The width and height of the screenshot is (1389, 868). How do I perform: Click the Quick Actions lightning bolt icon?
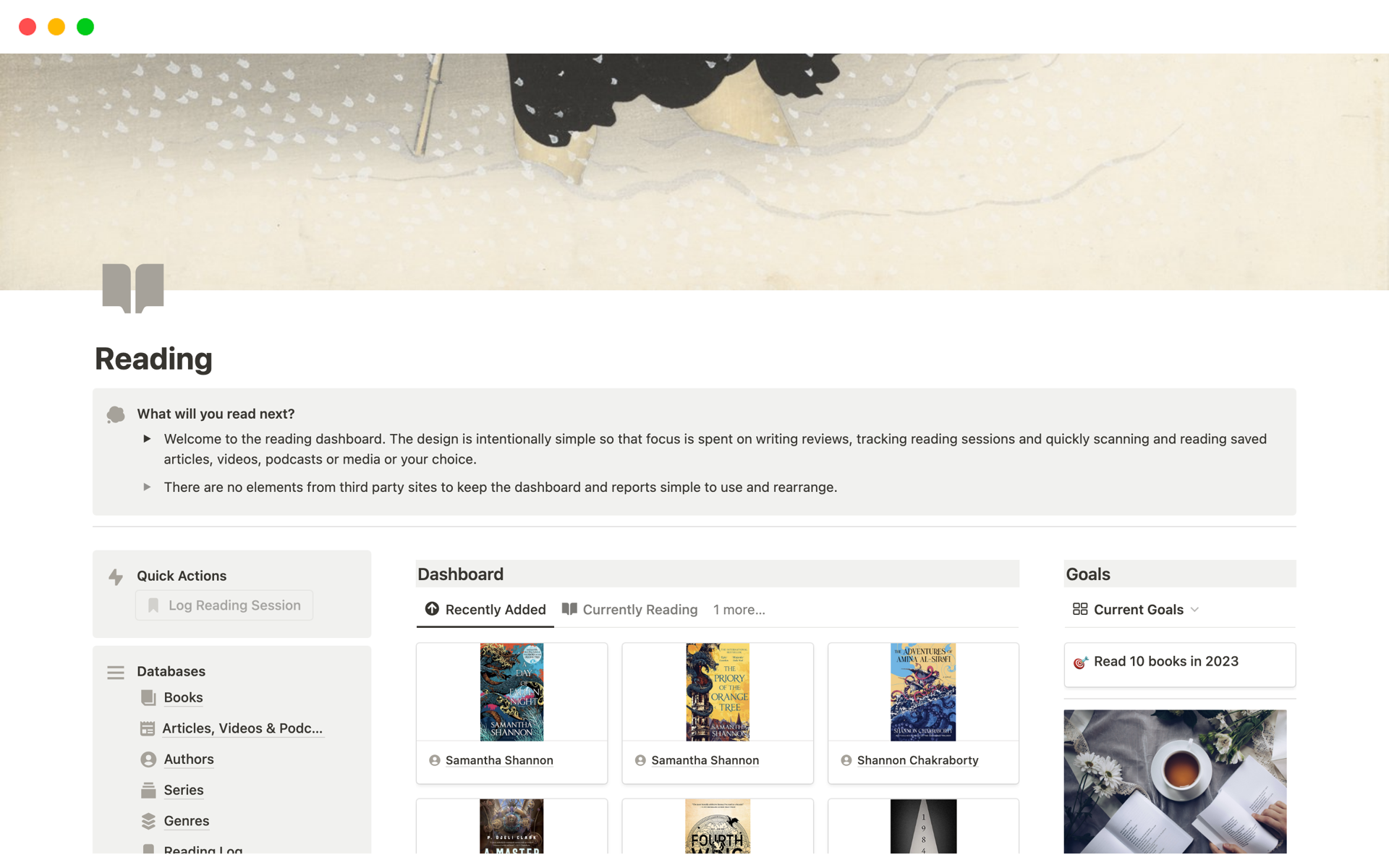pos(116,576)
